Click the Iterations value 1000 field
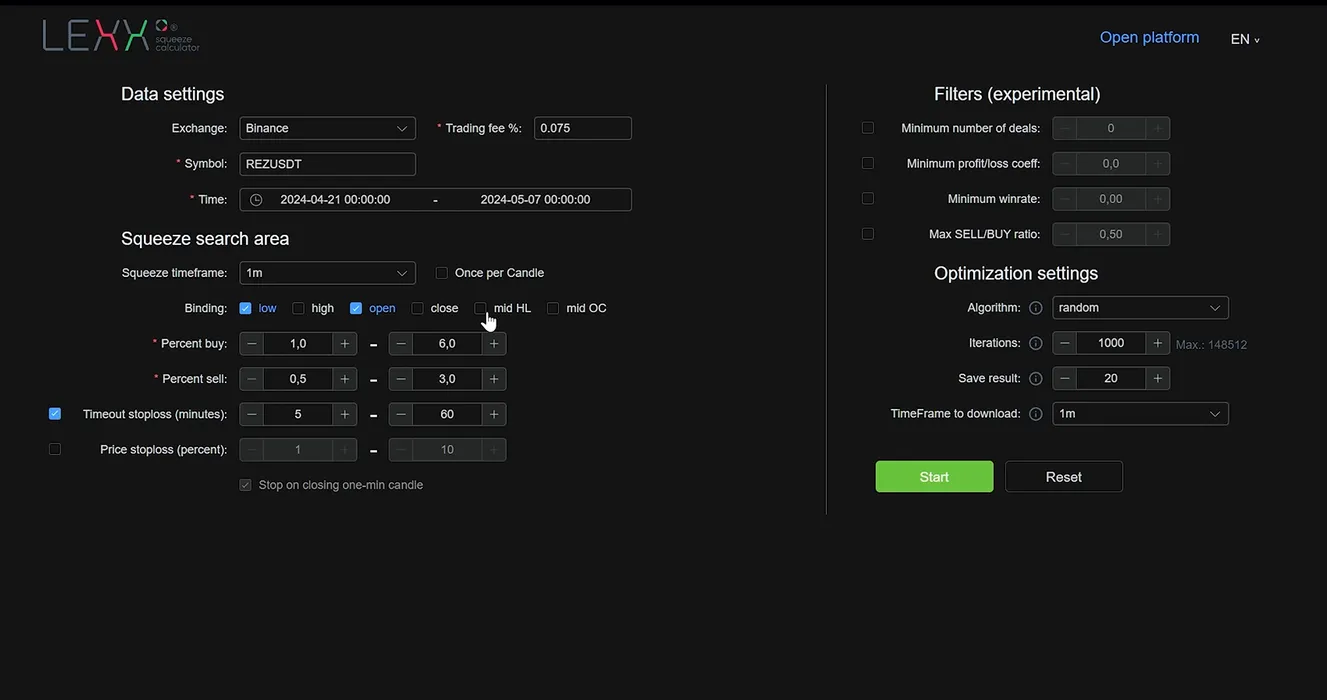The image size is (1327, 700). tap(1111, 343)
